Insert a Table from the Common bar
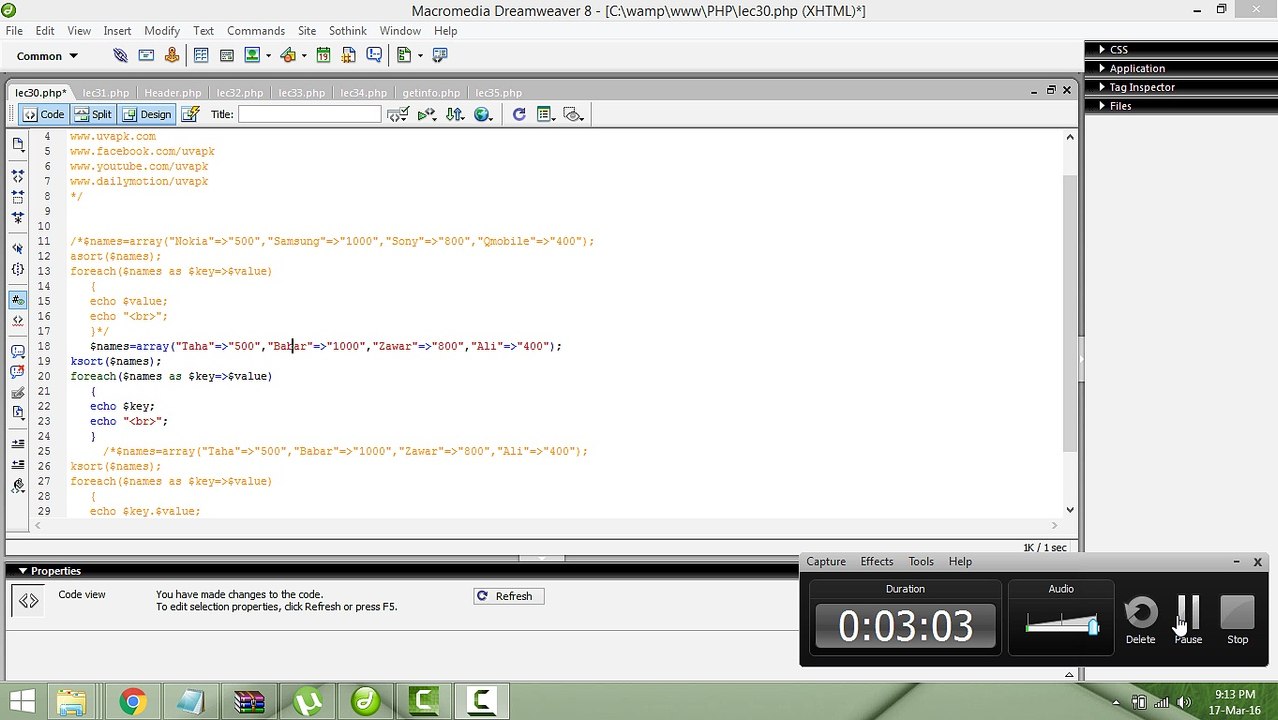 (x=201, y=56)
